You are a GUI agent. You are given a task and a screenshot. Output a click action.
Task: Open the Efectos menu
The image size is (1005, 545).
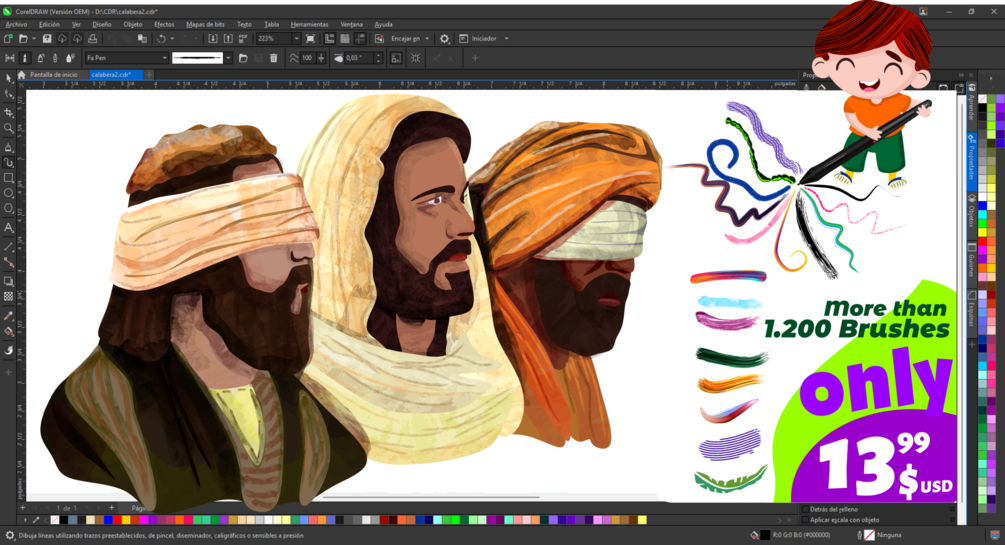pos(164,24)
